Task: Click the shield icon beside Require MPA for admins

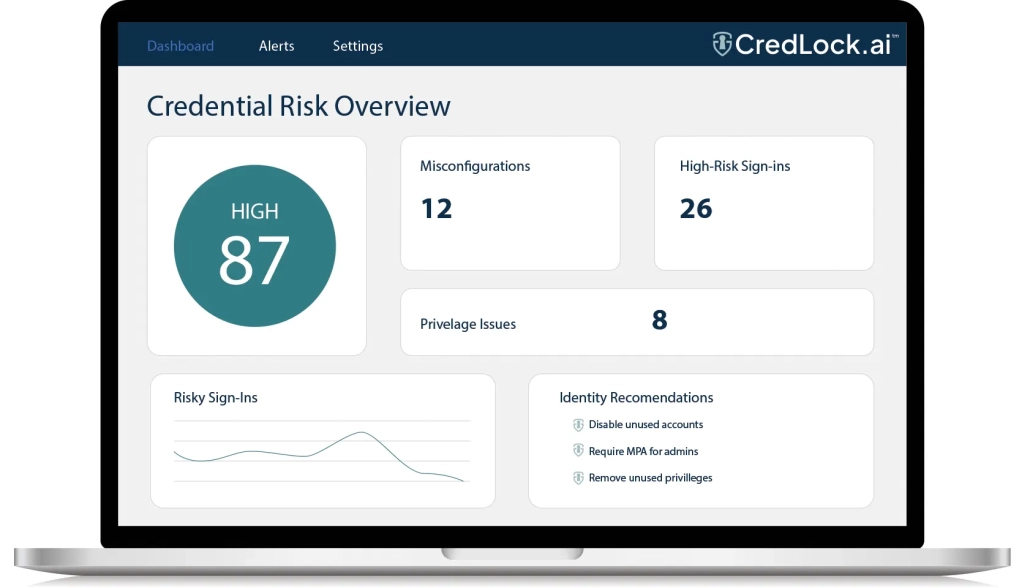Action: pyautogui.click(x=578, y=451)
